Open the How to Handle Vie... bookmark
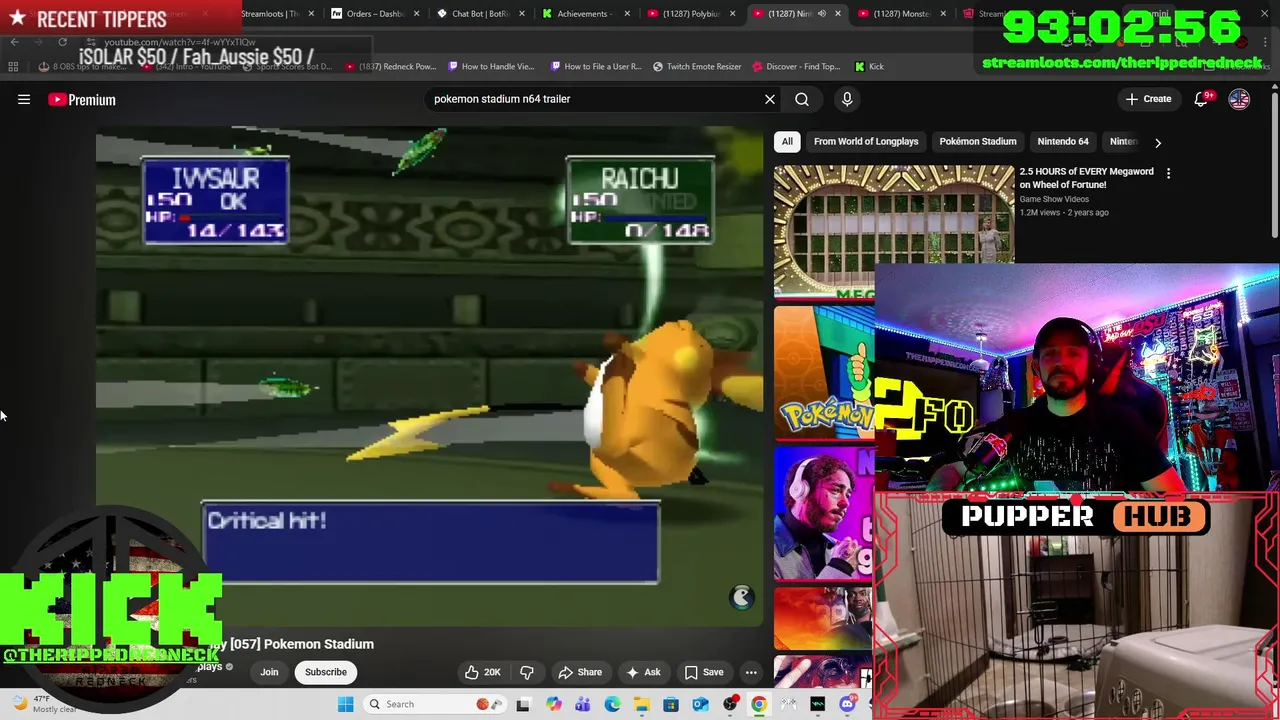This screenshot has height=720, width=1280. click(x=492, y=66)
